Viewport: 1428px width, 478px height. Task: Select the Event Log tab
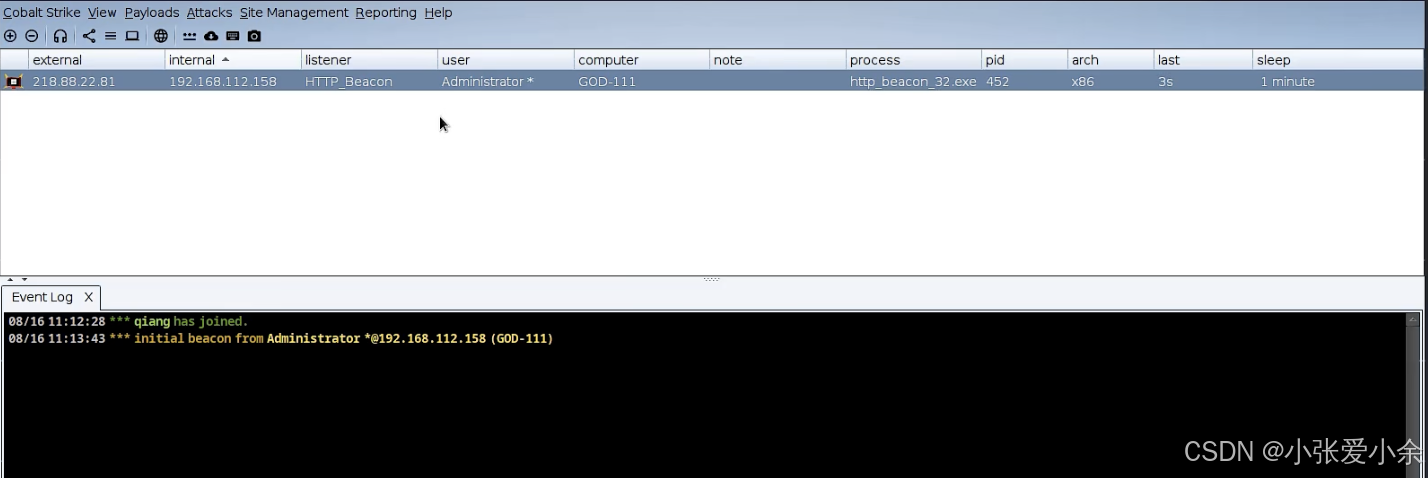pyautogui.click(x=51, y=297)
